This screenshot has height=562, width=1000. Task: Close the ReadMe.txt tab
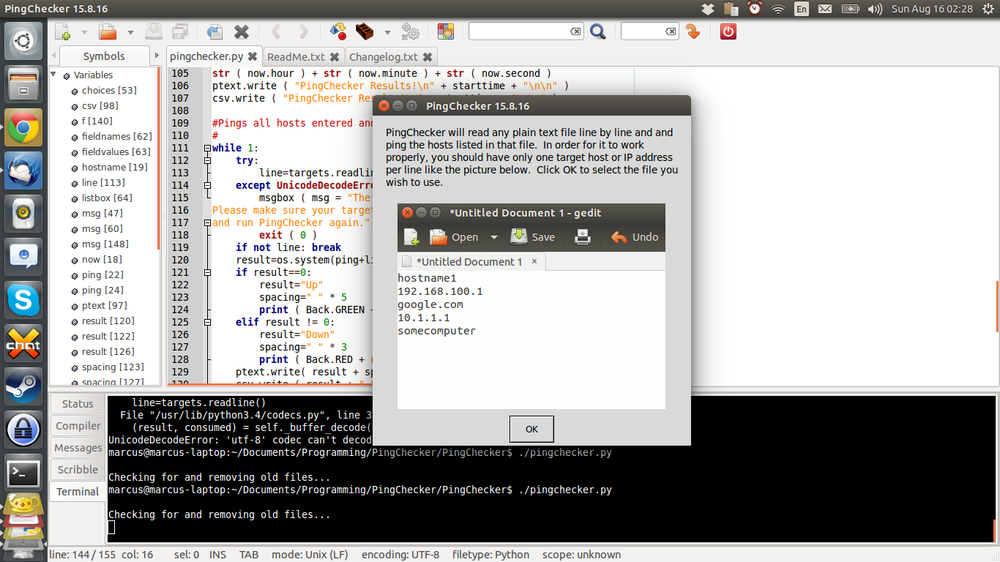pos(334,57)
